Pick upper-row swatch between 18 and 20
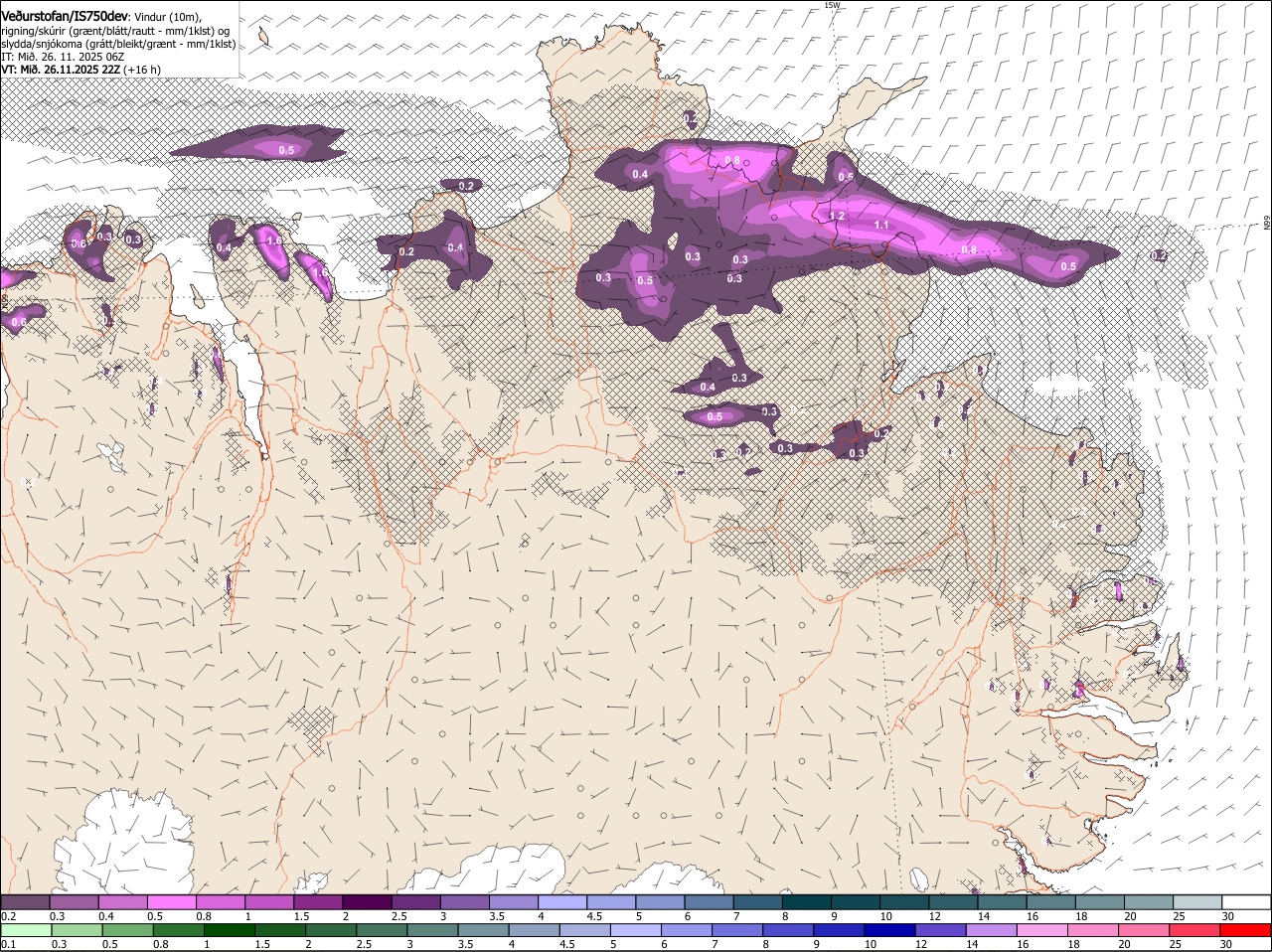This screenshot has height=952, width=1272. click(x=1099, y=901)
